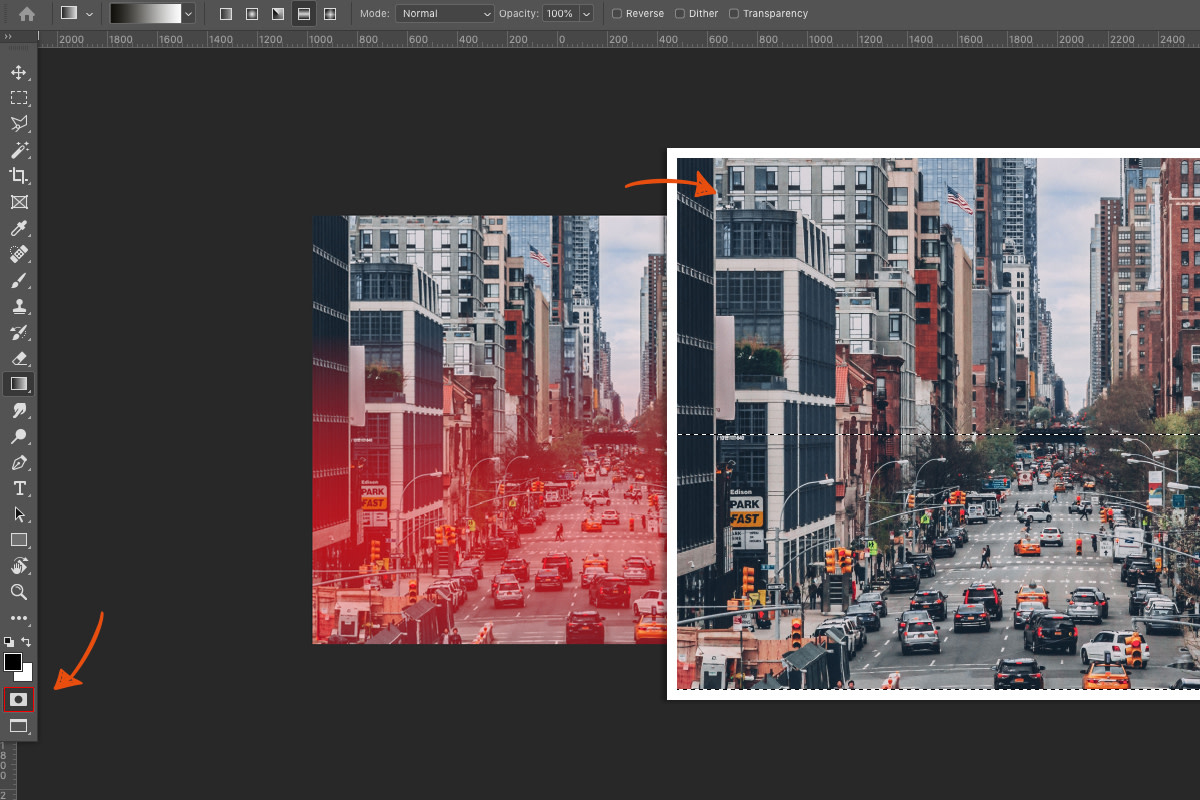Screen dimensions: 1200x800
Task: Select the Dodge tool
Action: pos(18,436)
